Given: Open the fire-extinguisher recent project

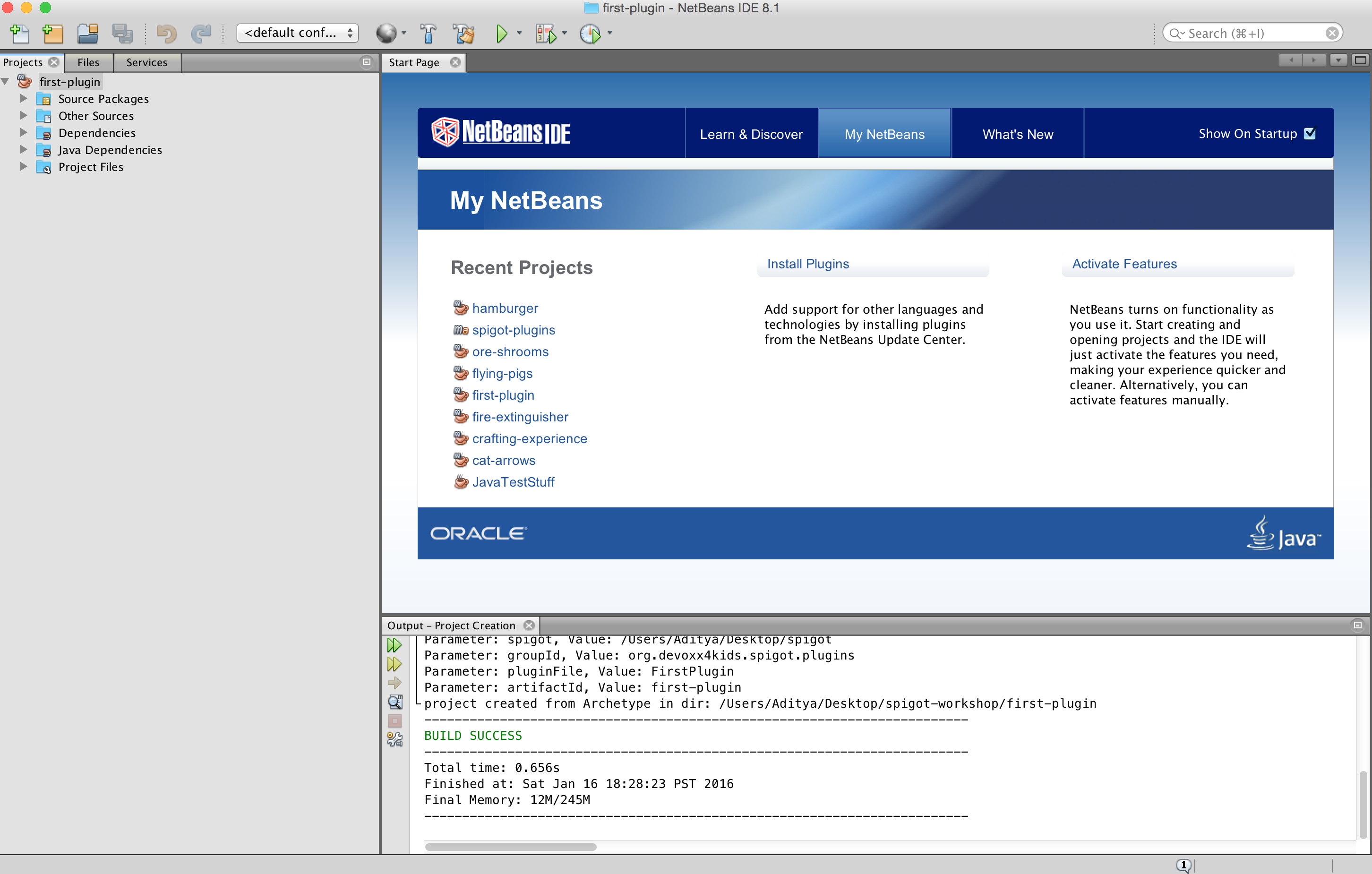Looking at the screenshot, I should (520, 417).
